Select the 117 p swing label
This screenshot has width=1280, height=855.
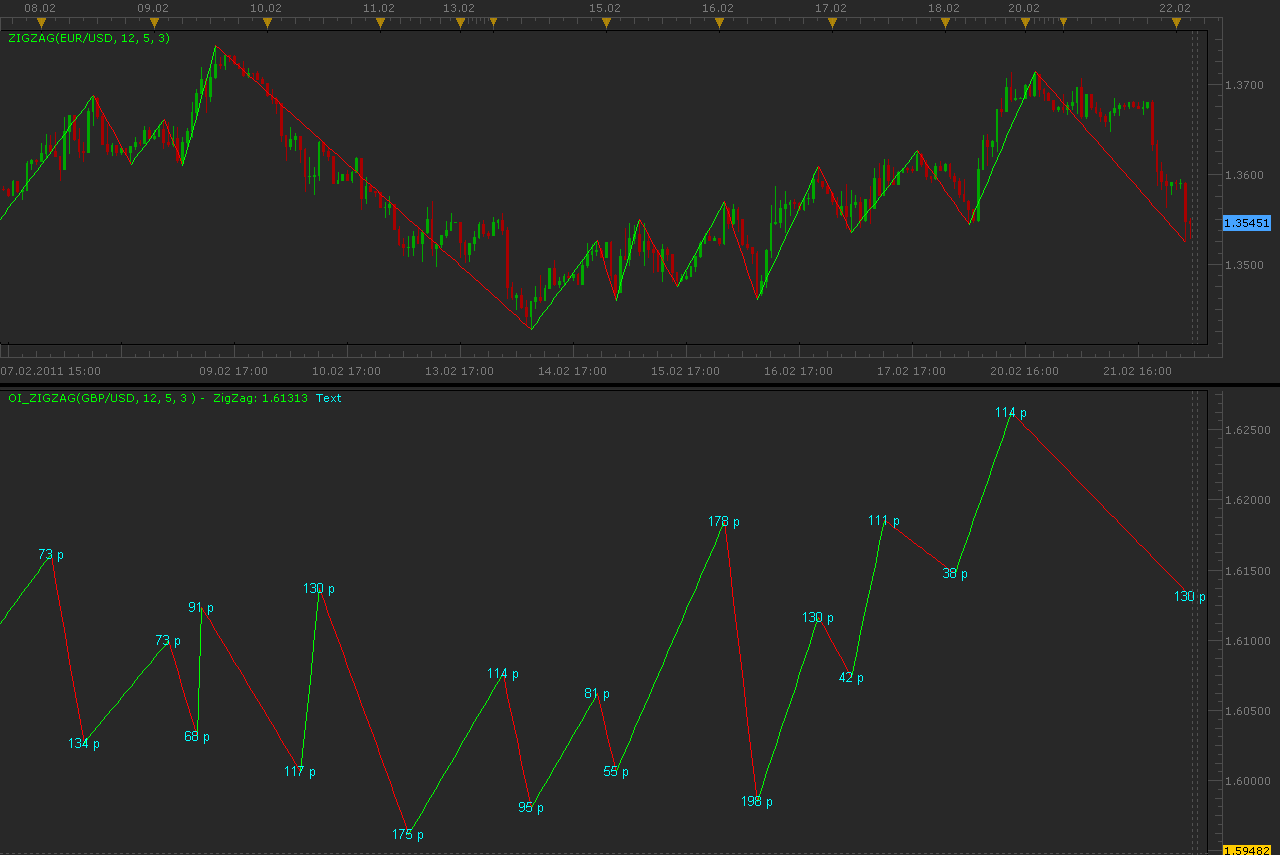coord(300,771)
